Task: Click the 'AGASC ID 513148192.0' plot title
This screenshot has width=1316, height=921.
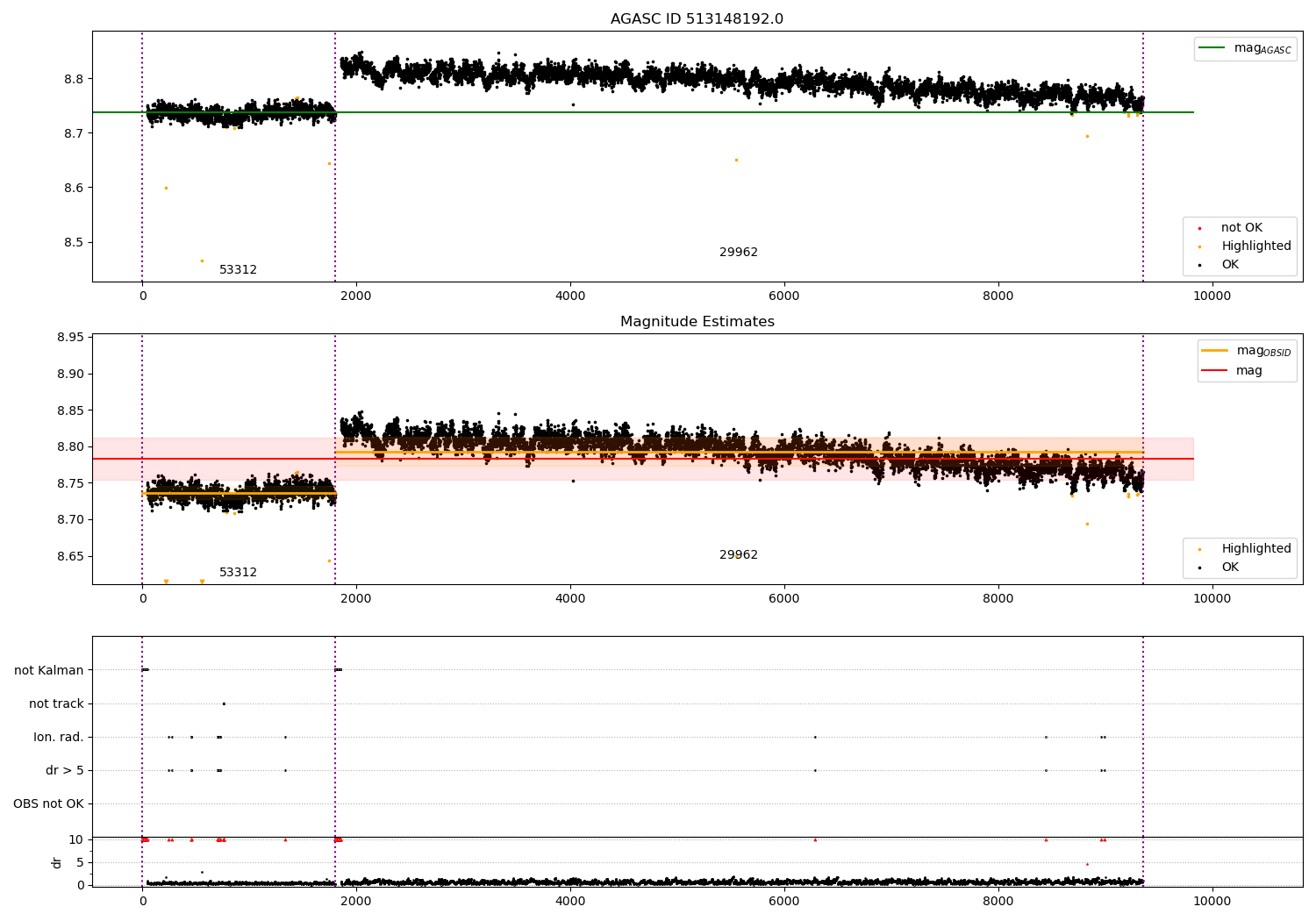Action: pyautogui.click(x=697, y=19)
